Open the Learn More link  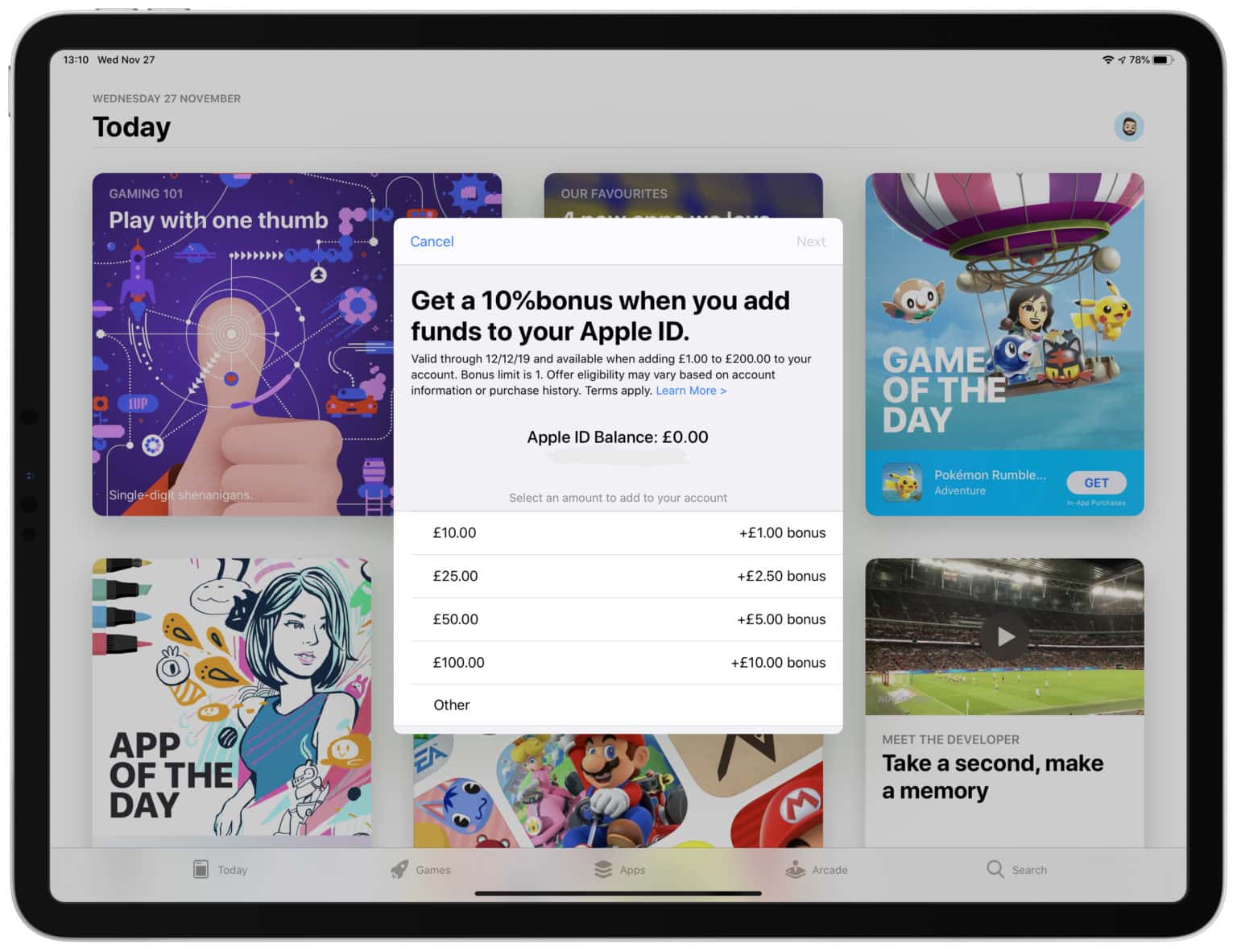point(690,391)
